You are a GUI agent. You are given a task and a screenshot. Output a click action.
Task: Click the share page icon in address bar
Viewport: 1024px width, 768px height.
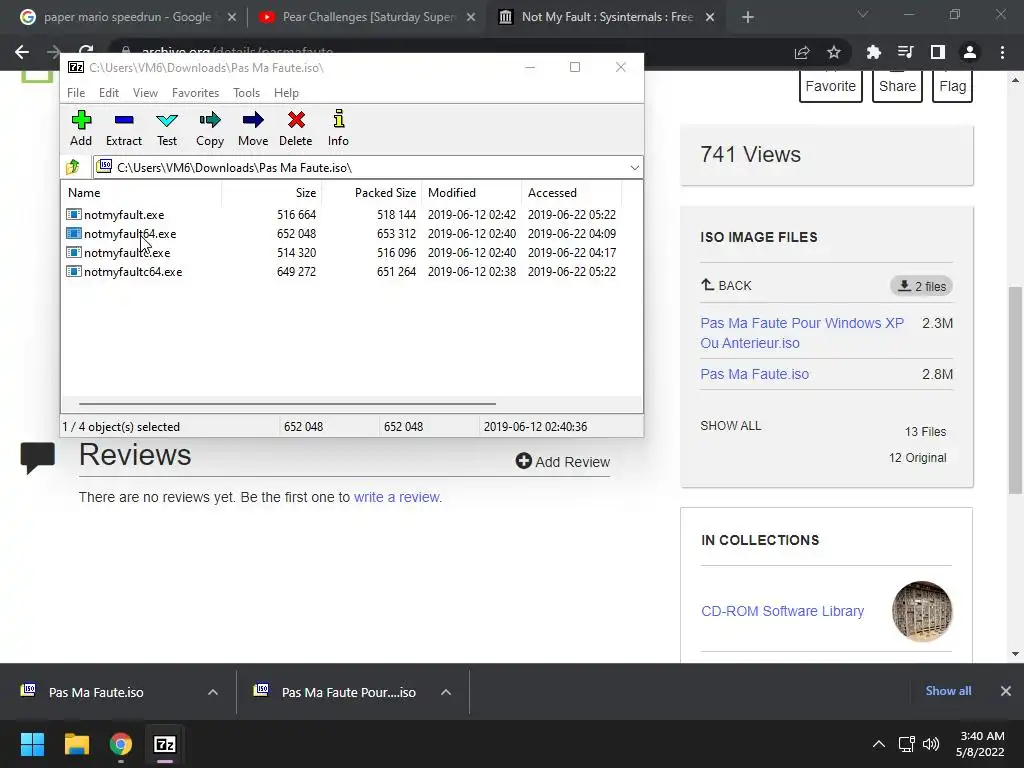click(x=802, y=52)
